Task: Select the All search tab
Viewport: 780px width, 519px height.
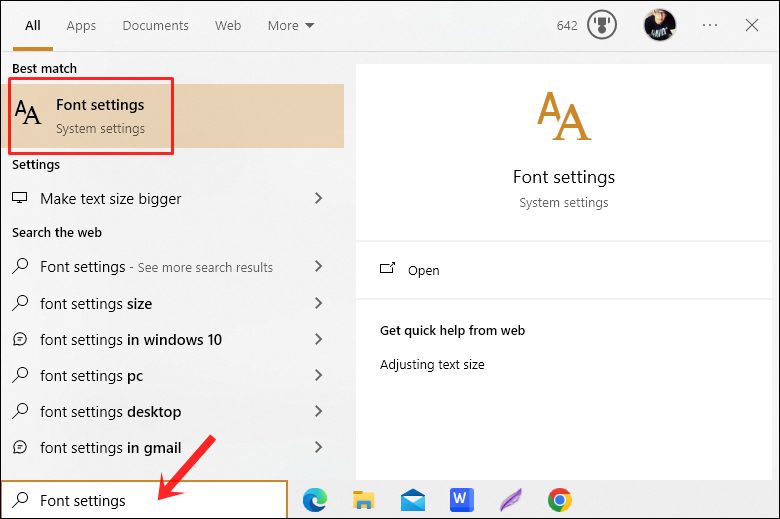Action: pos(33,25)
